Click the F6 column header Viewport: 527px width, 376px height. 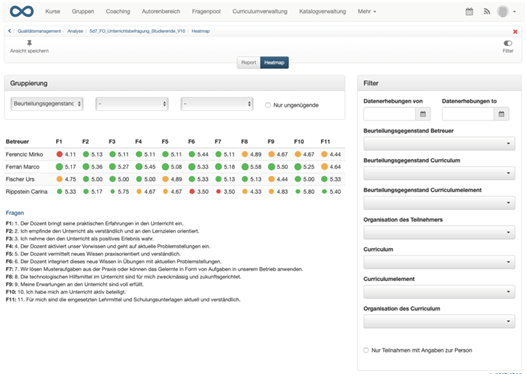[x=191, y=141]
